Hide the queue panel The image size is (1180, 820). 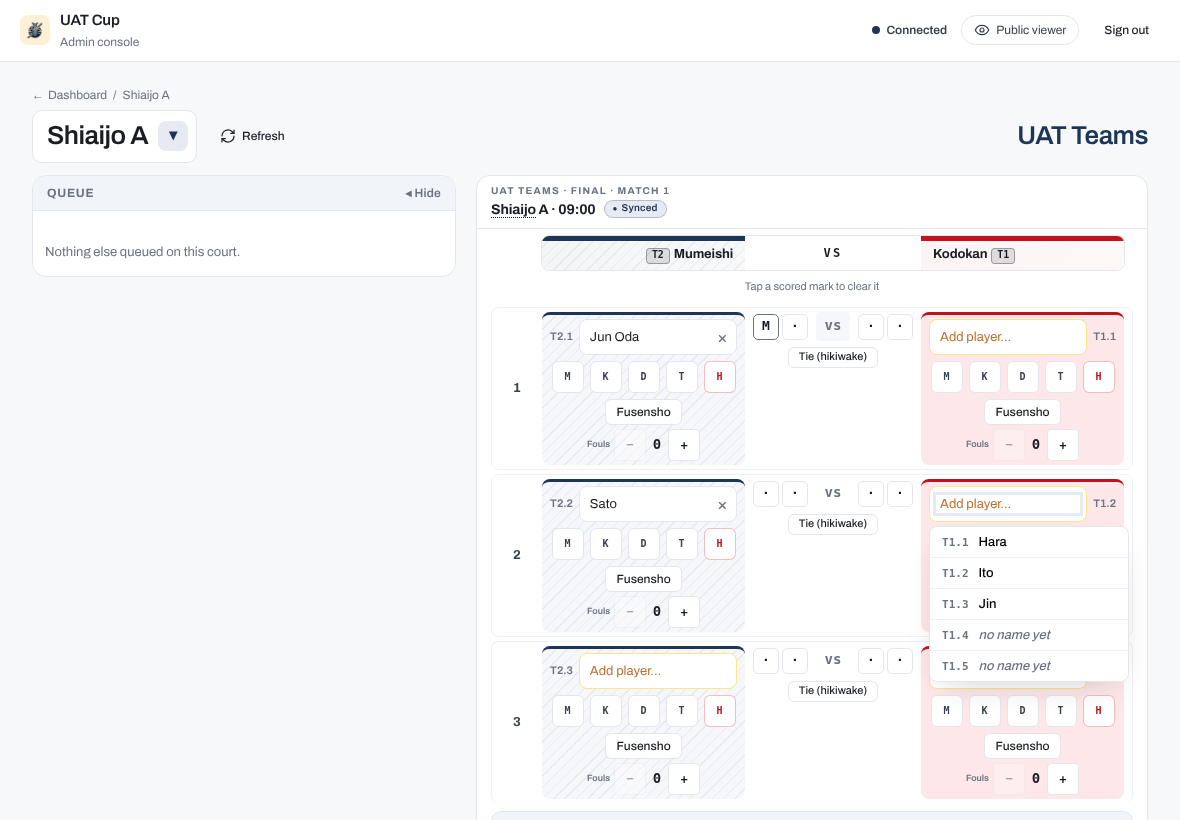pos(423,193)
